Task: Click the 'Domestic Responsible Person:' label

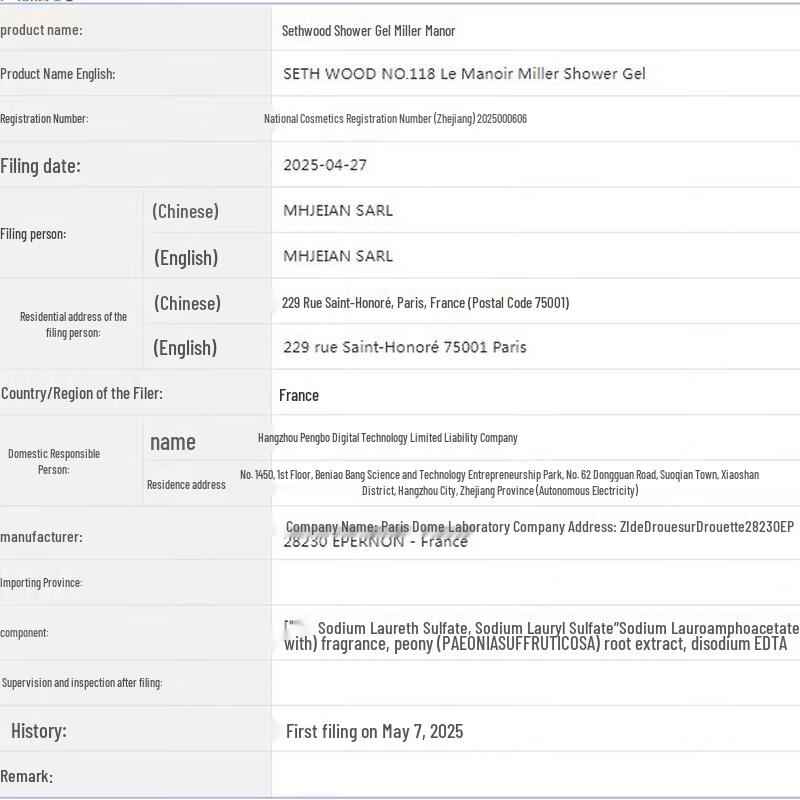Action: coord(54,462)
